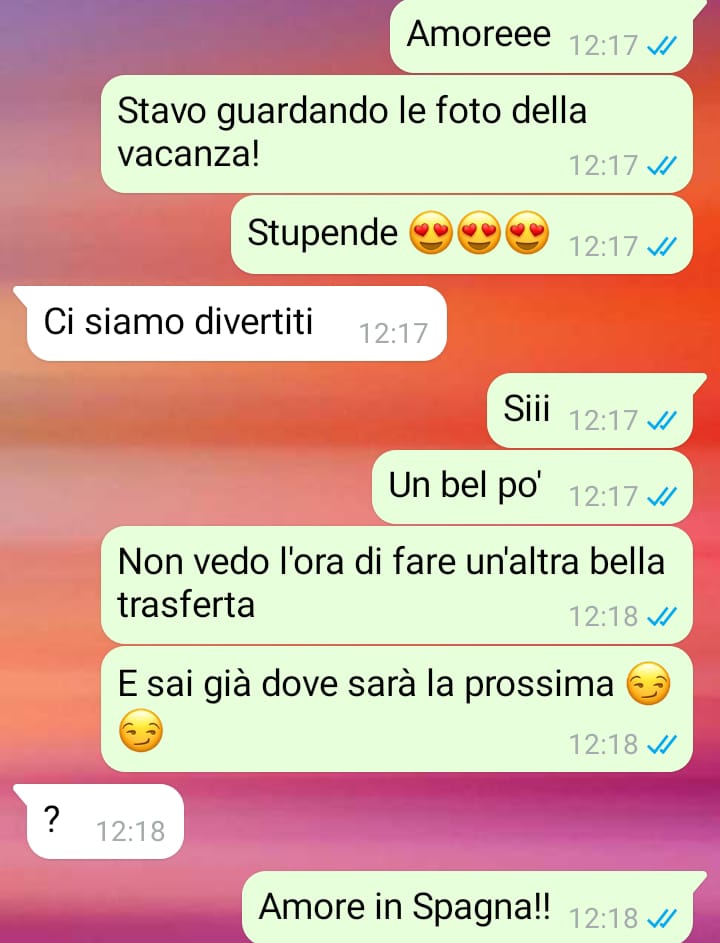The height and width of the screenshot is (943, 720).
Task: Tap the double check on "Un bel po'" message
Action: (x=662, y=496)
